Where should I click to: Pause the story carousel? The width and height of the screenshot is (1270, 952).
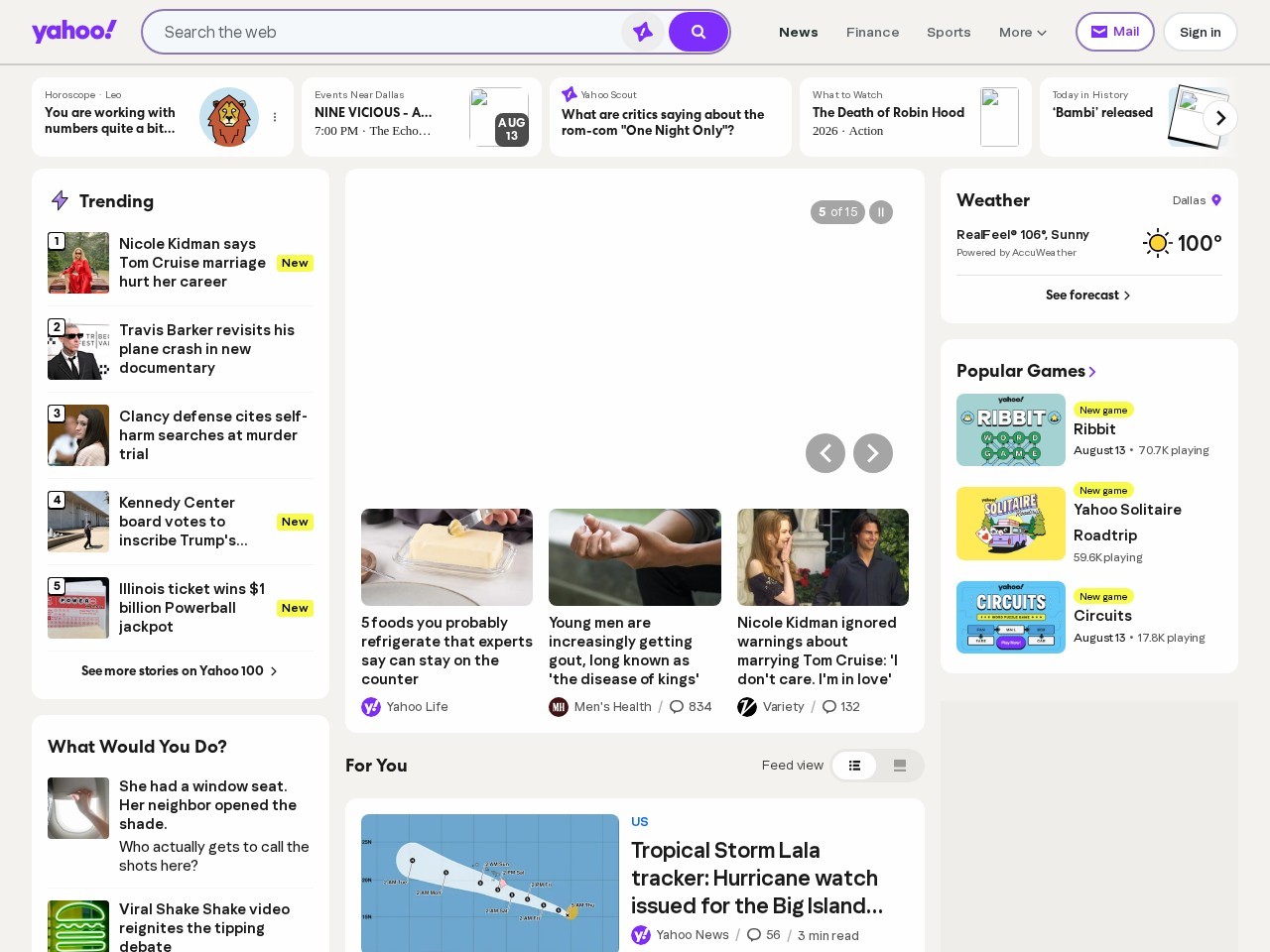881,212
